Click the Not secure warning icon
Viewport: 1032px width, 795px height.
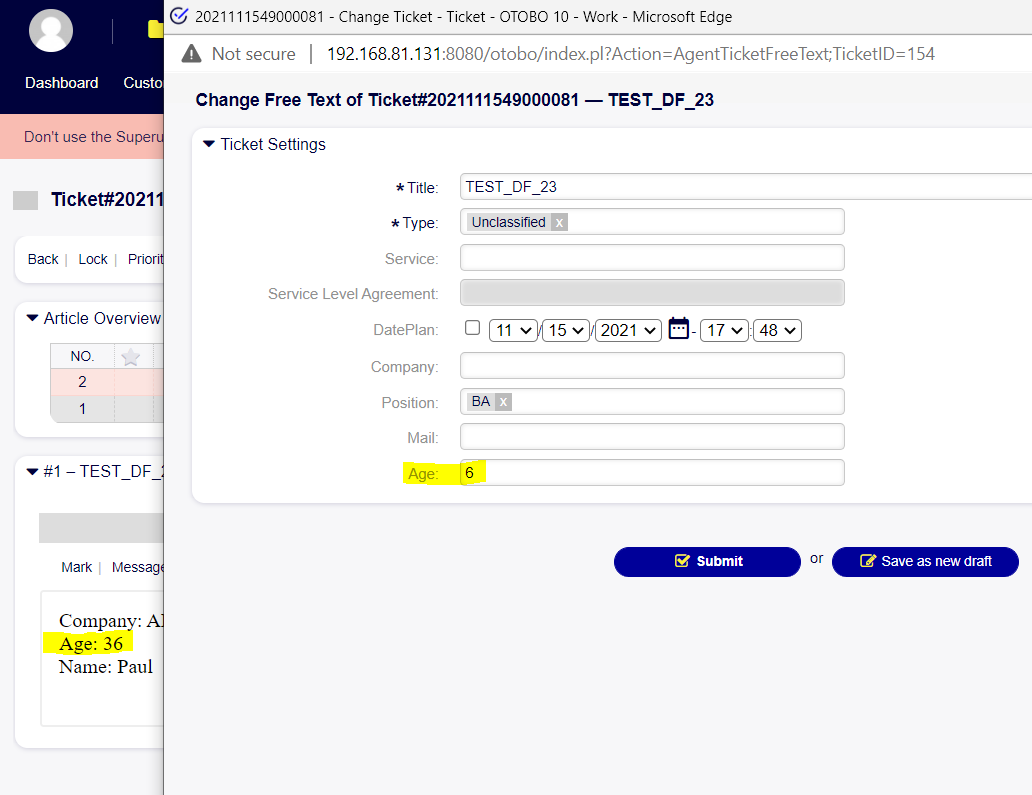[x=190, y=53]
